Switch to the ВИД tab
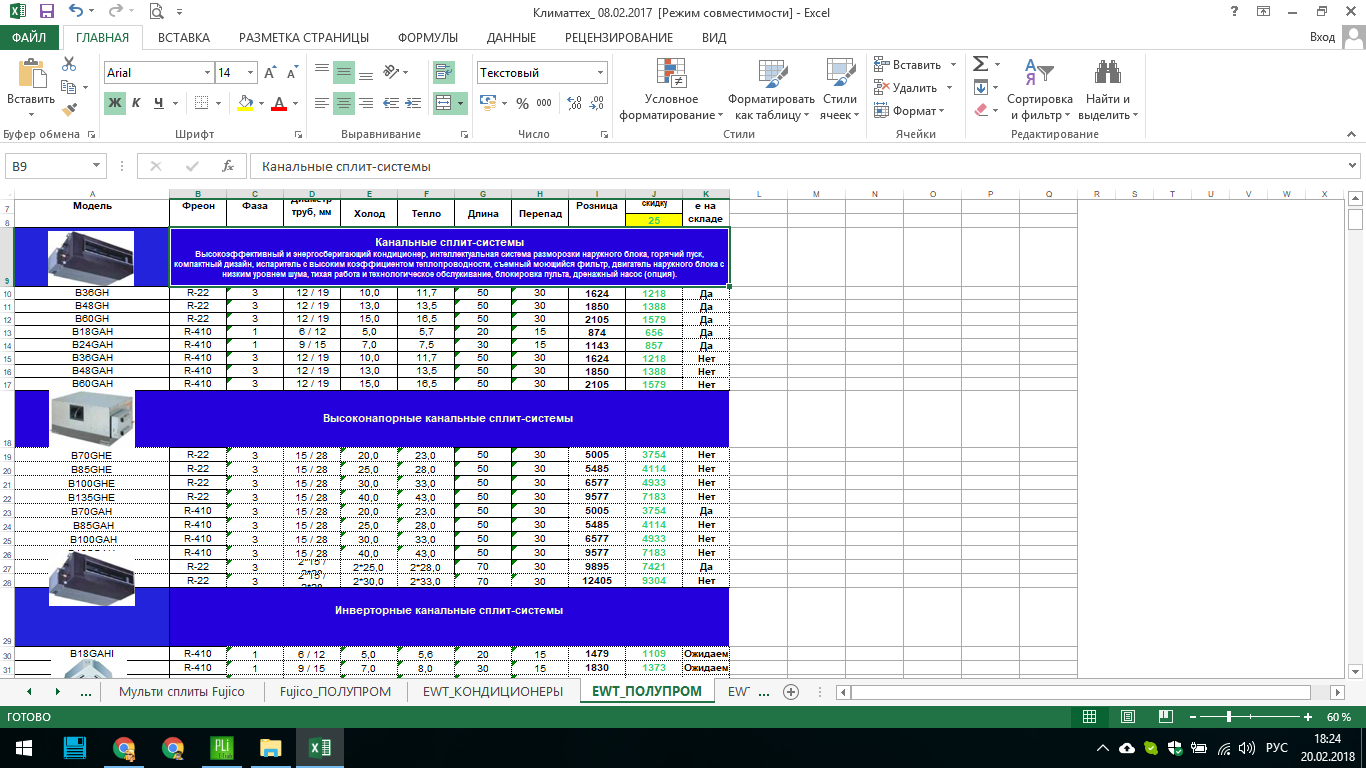This screenshot has width=1366, height=768. (714, 38)
